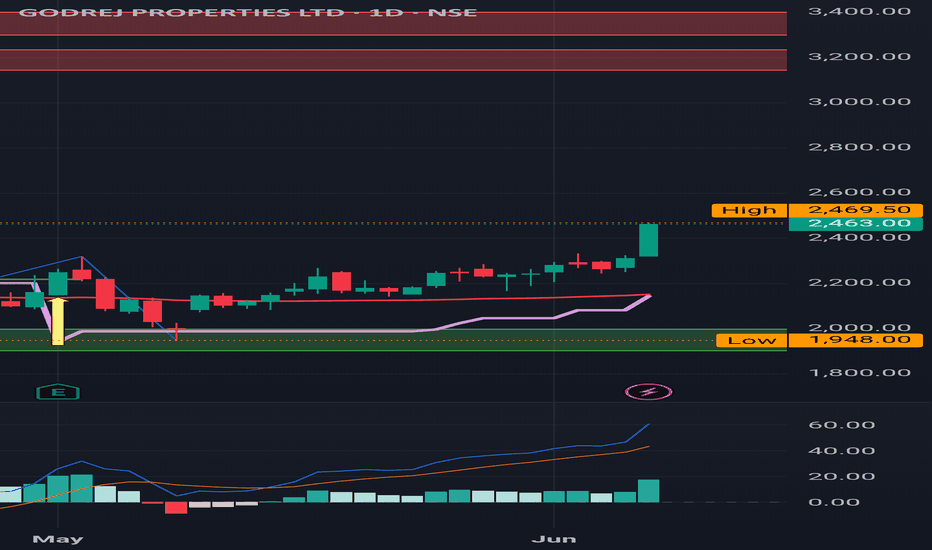Click the 40.00 indicator scale label
The image size is (932, 550).
click(841, 451)
